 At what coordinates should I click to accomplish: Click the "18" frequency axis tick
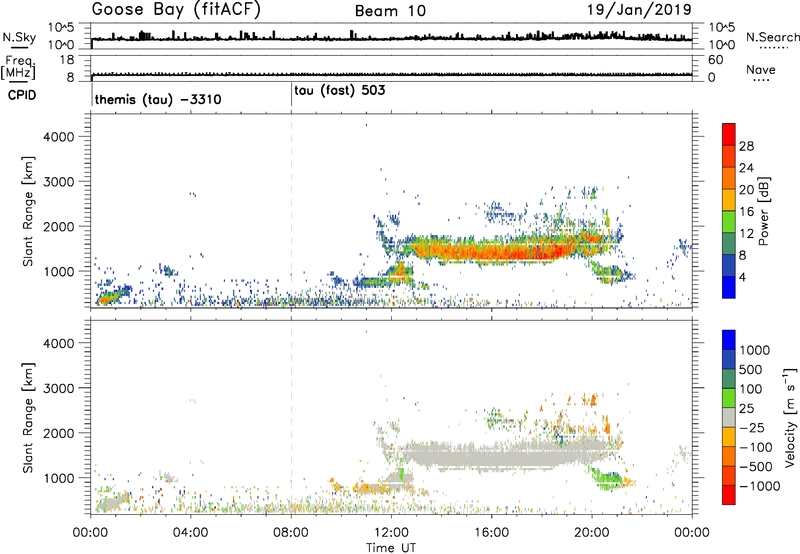click(x=67, y=60)
